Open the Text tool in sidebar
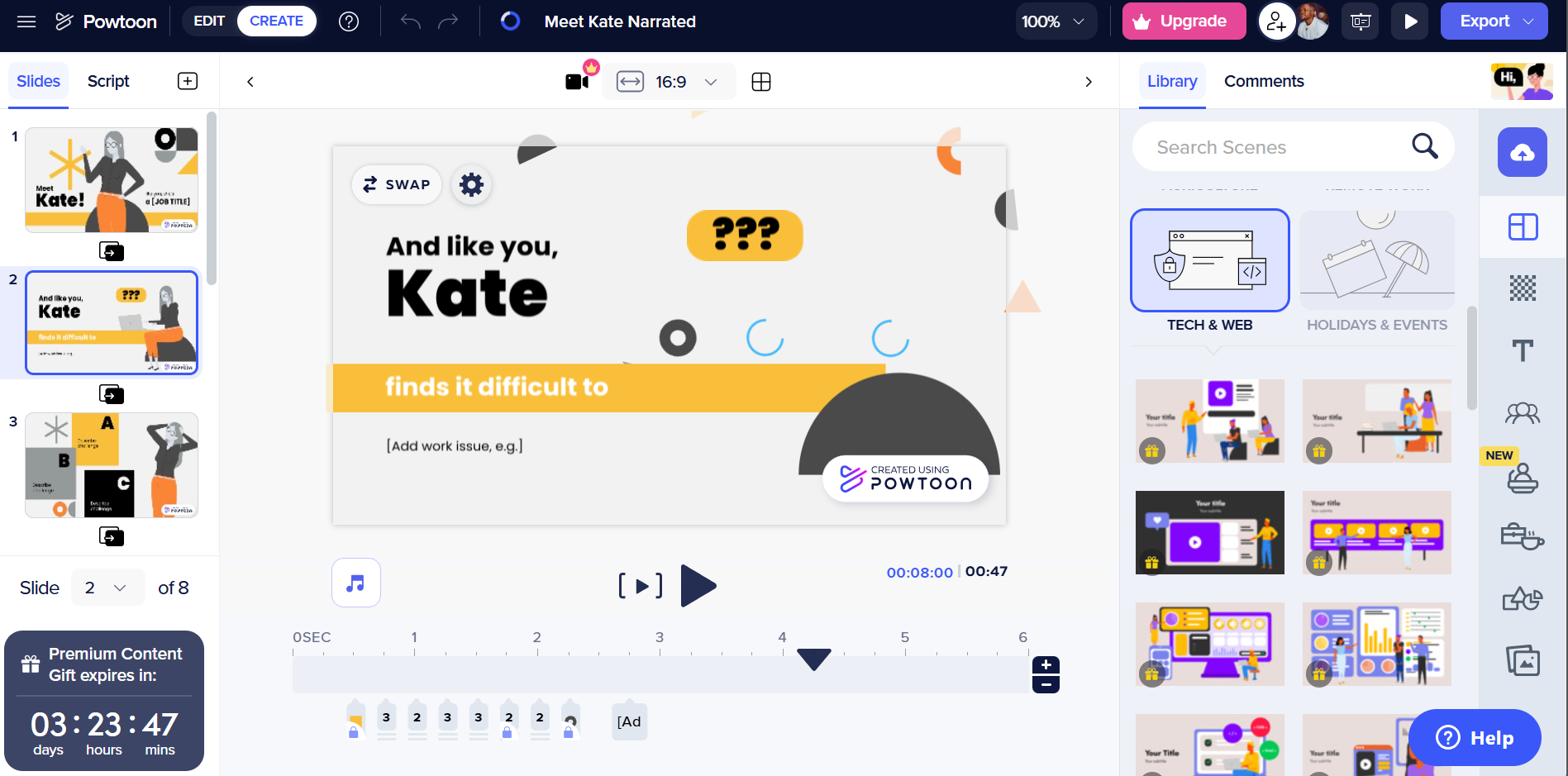The image size is (1568, 776). pos(1523,350)
